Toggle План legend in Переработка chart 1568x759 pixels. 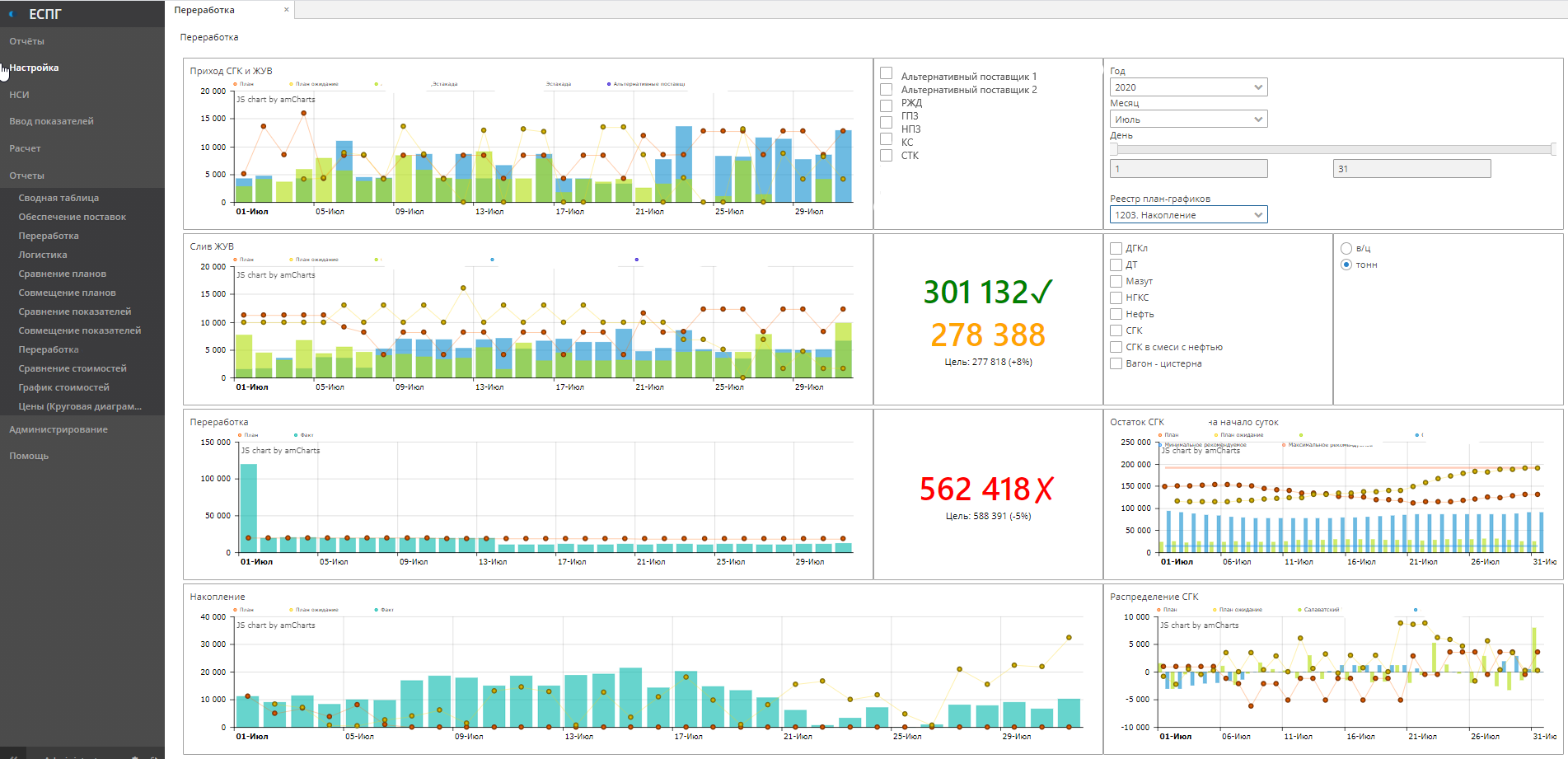[248, 435]
